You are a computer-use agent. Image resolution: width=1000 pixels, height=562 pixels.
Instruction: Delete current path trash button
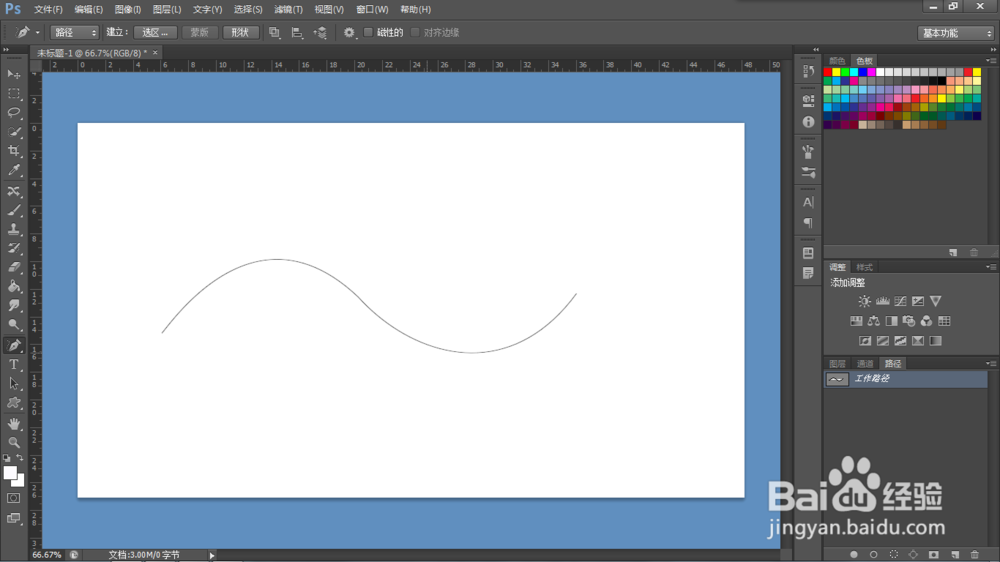click(x=974, y=554)
